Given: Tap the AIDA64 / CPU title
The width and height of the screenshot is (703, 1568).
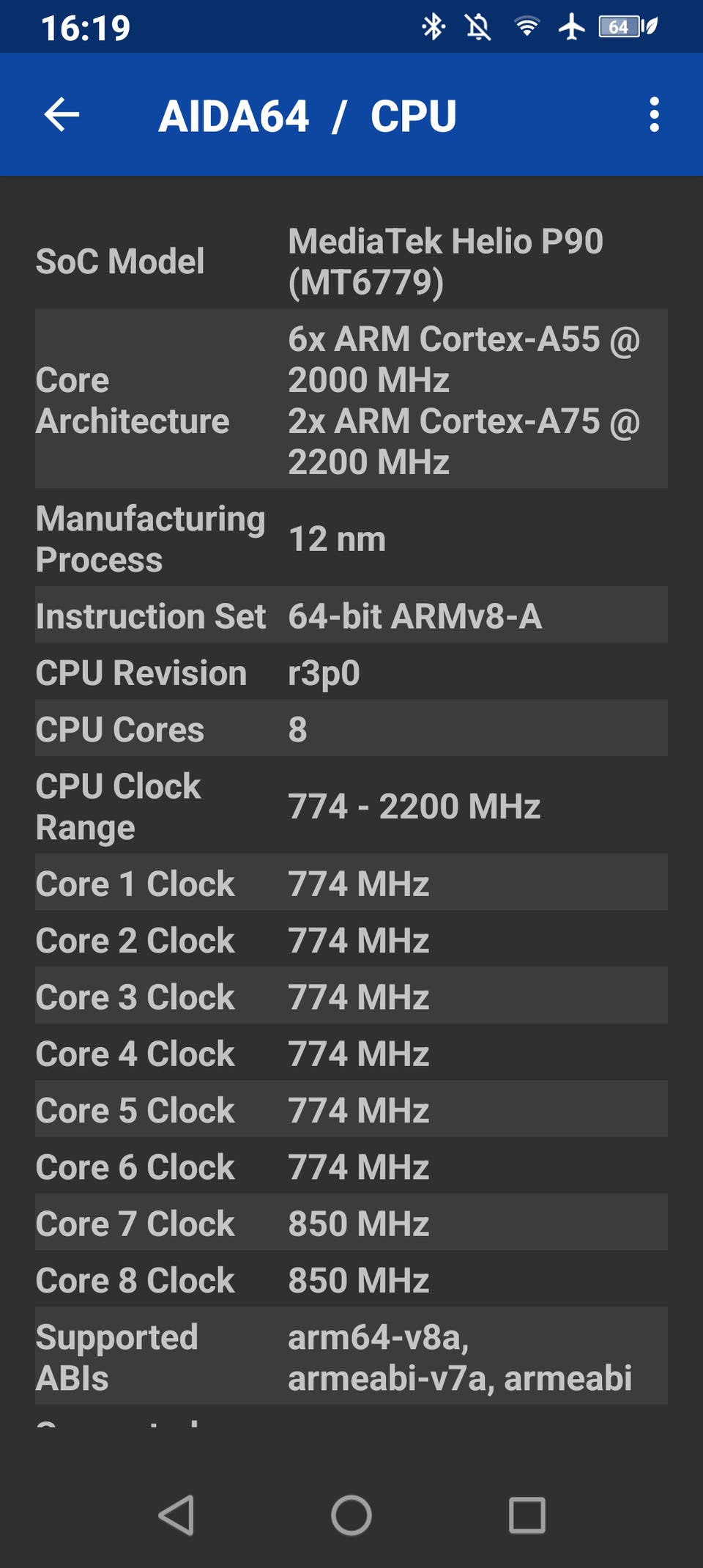Looking at the screenshot, I should pyautogui.click(x=308, y=116).
